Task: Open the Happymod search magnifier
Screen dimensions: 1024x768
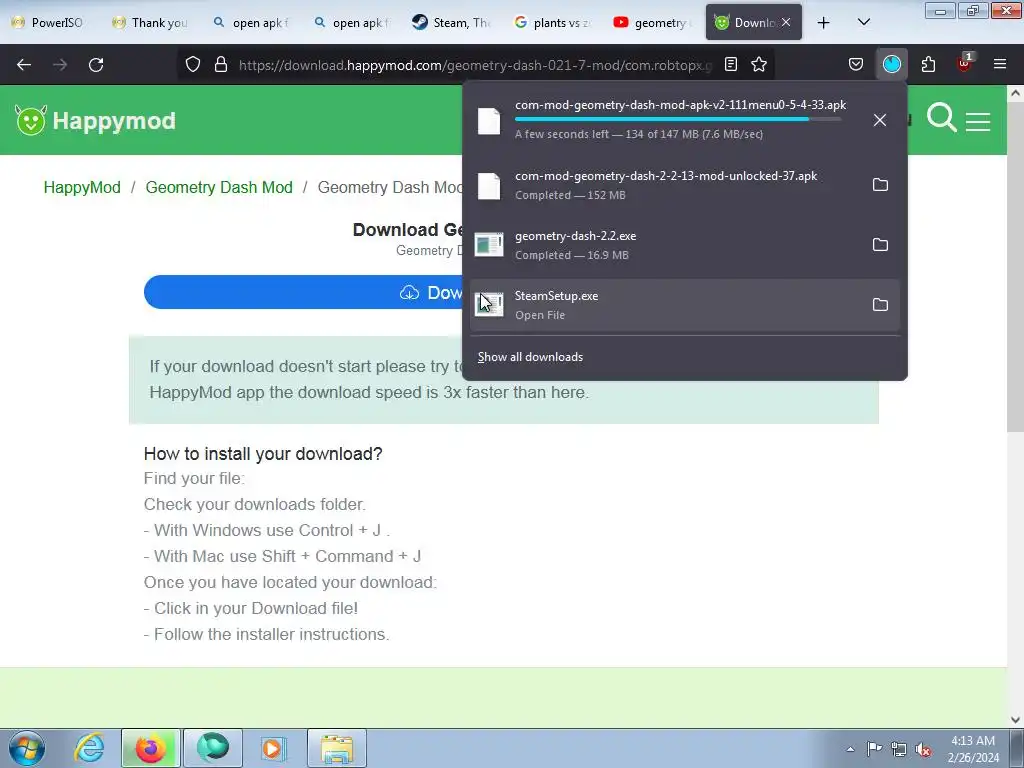Action: pos(941,118)
